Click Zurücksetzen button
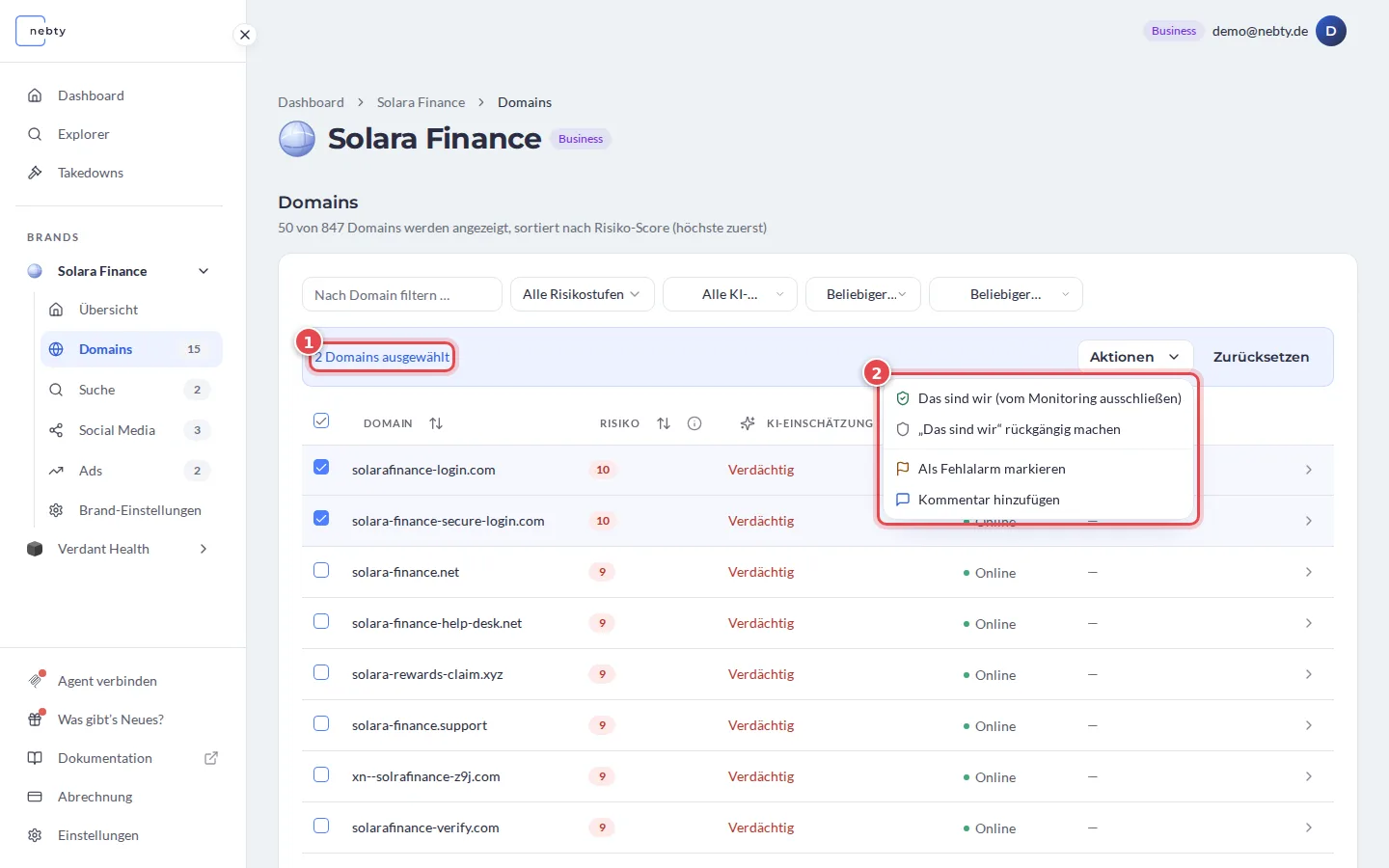 [x=1261, y=357]
